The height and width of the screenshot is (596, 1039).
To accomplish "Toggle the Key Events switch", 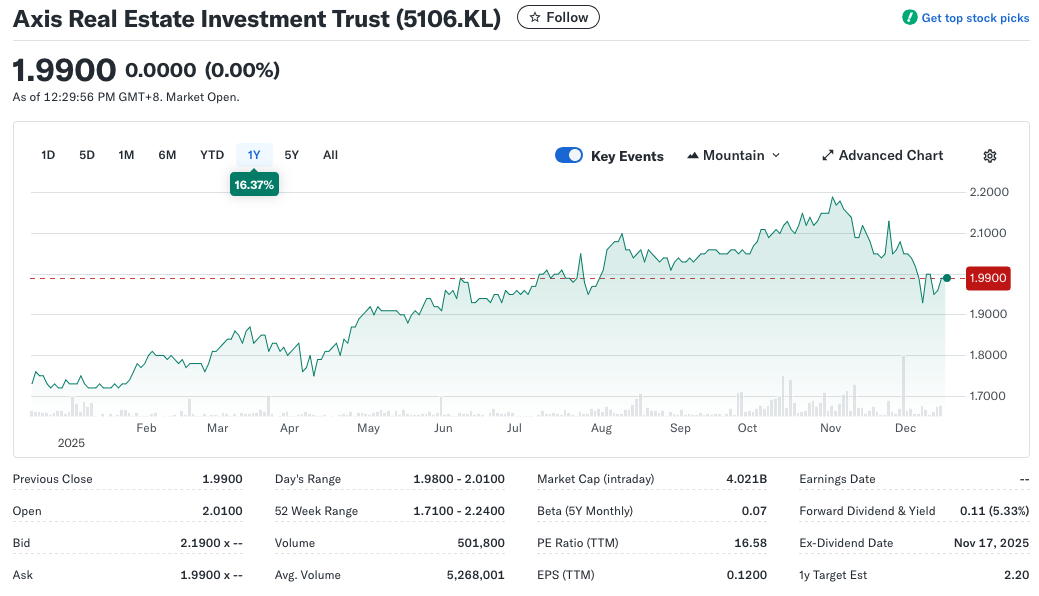I will [x=569, y=155].
